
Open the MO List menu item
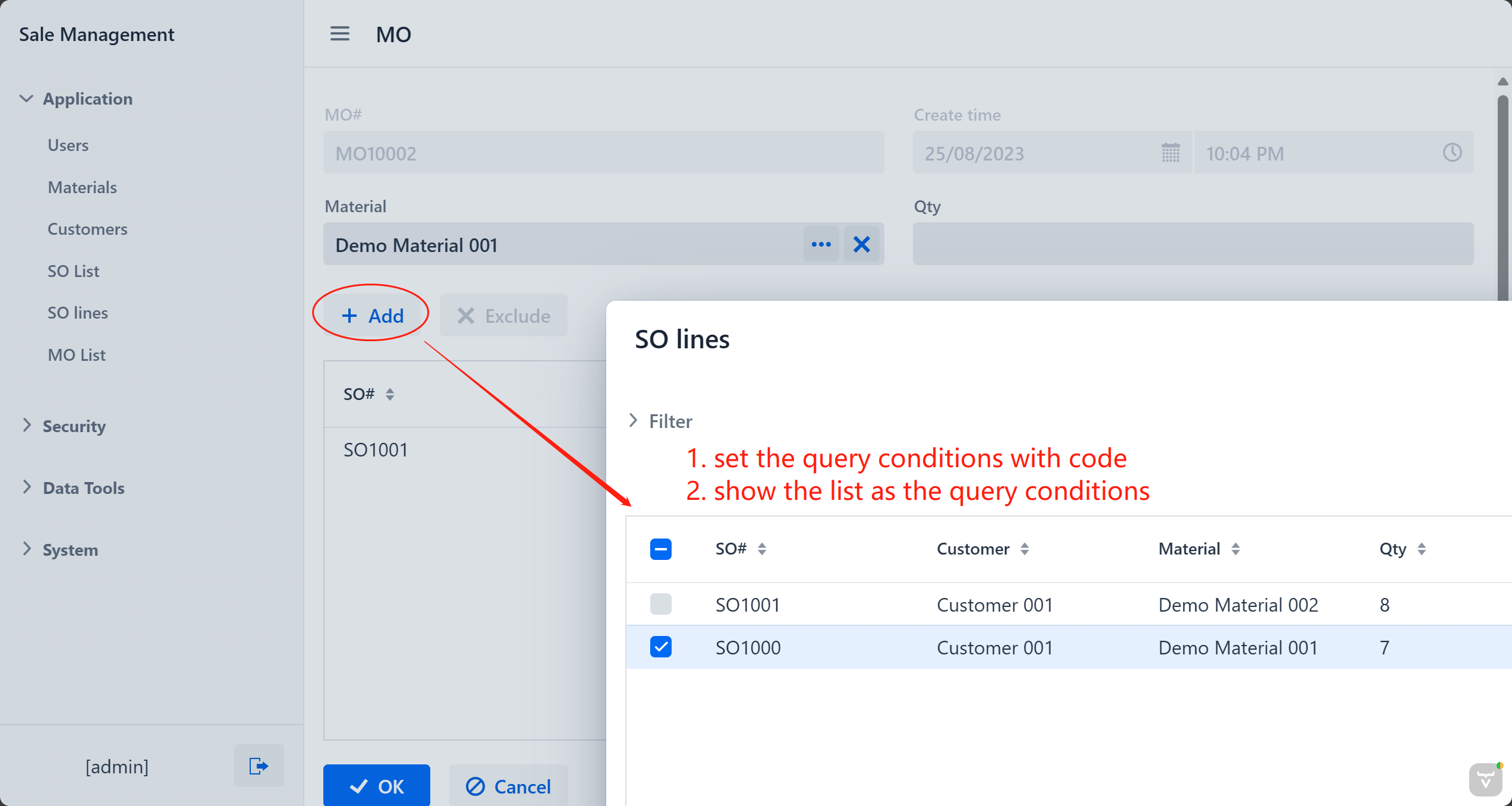coord(77,355)
